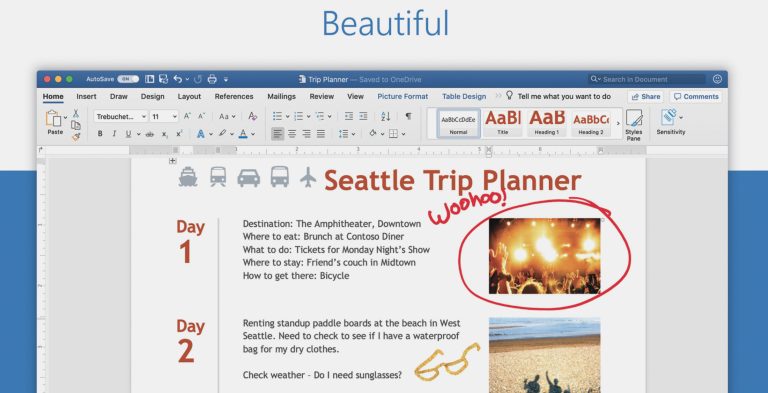Justify the paragraph text
Viewport: 768px width, 393px height.
(321, 134)
